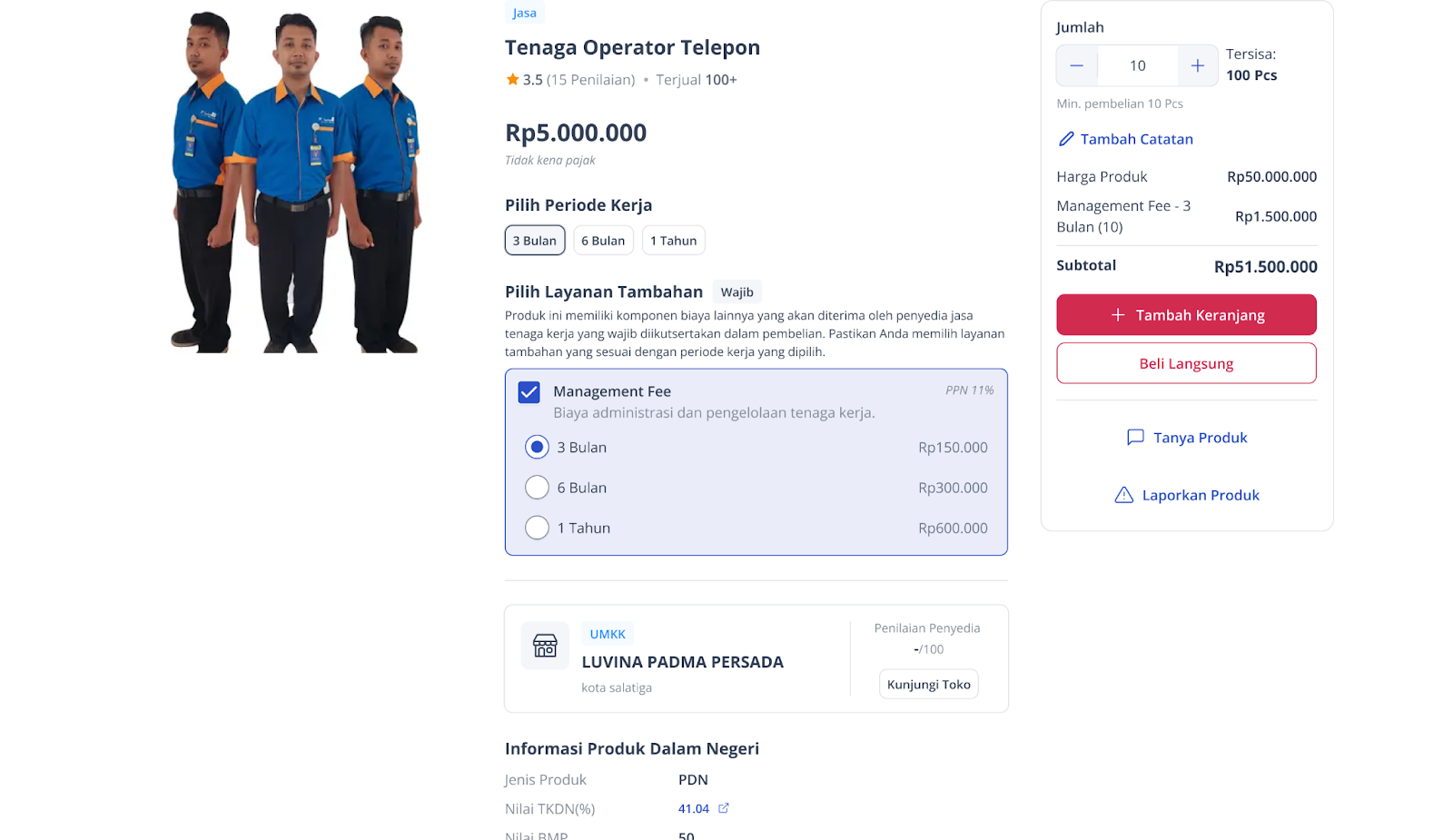
Task: Pick the 1 Tahun work period chip
Action: click(674, 241)
